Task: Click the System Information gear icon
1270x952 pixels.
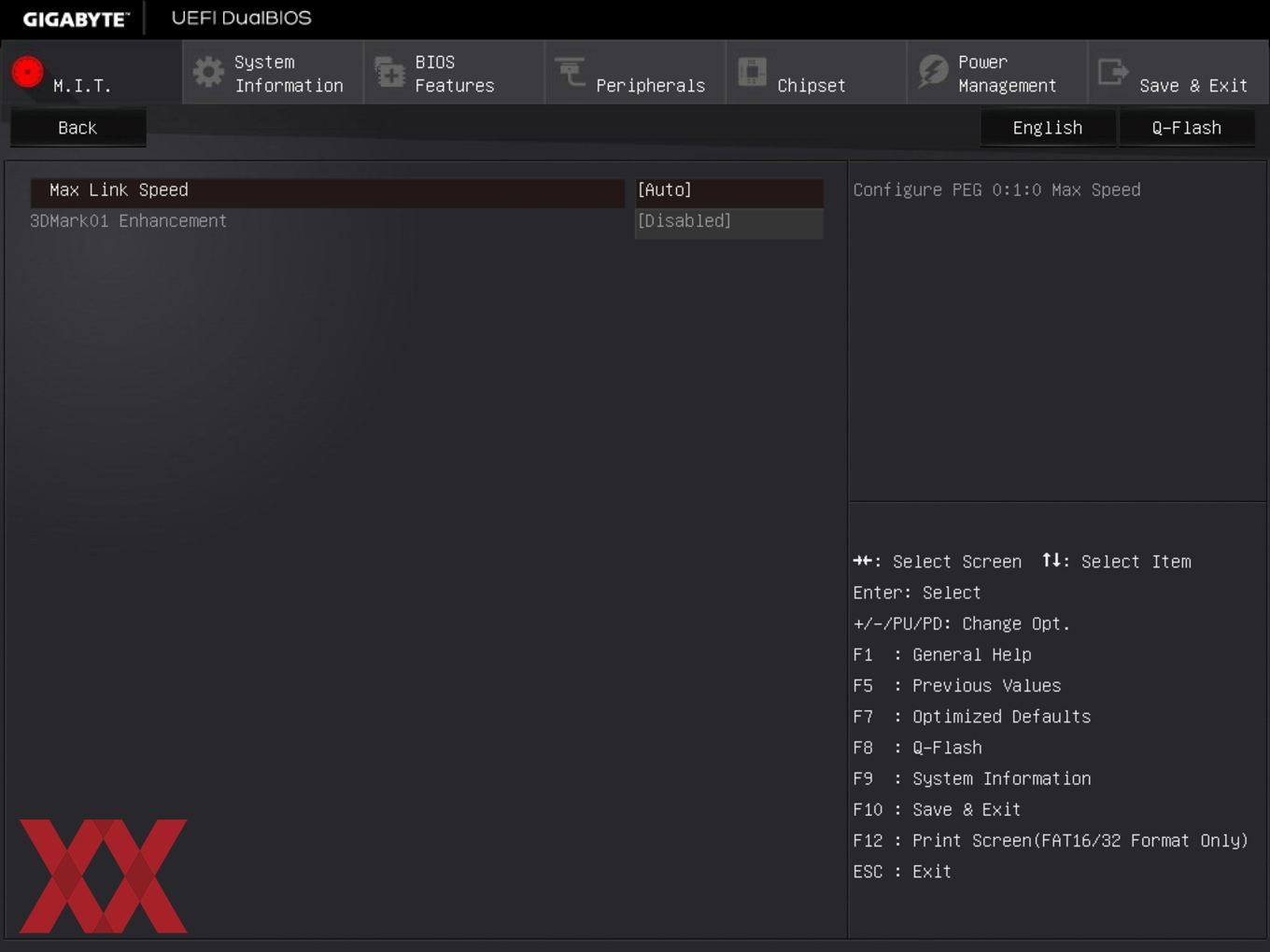Action: [208, 72]
